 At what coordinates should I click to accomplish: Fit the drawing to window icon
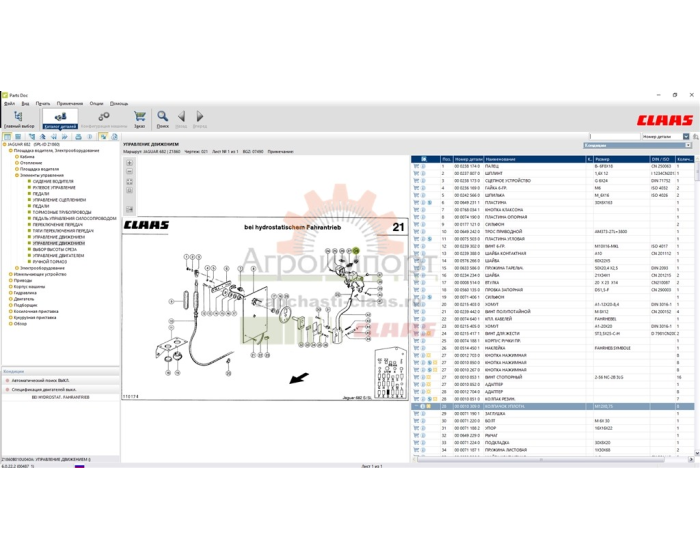point(129,182)
